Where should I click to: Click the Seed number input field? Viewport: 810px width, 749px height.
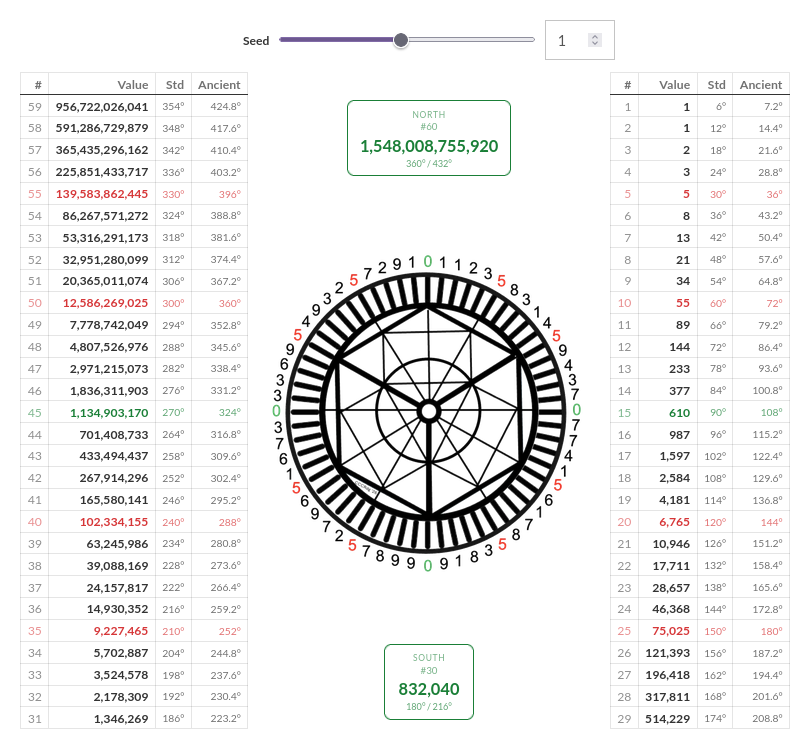pos(580,40)
